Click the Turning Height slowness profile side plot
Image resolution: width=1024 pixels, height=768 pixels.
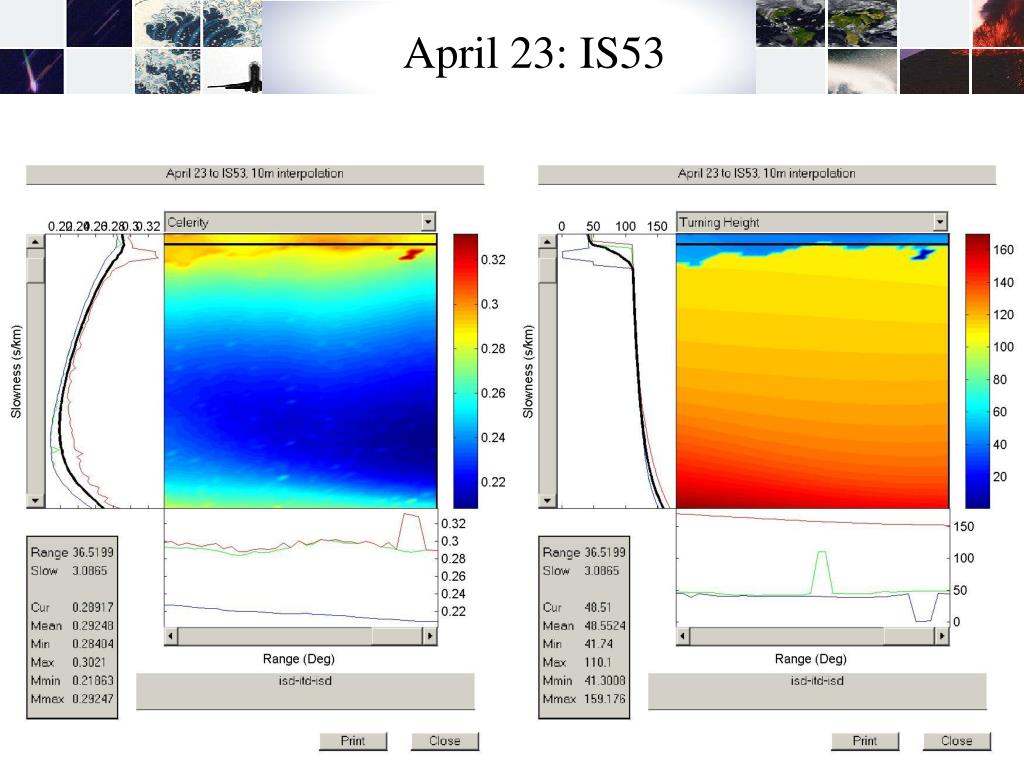pos(616,371)
